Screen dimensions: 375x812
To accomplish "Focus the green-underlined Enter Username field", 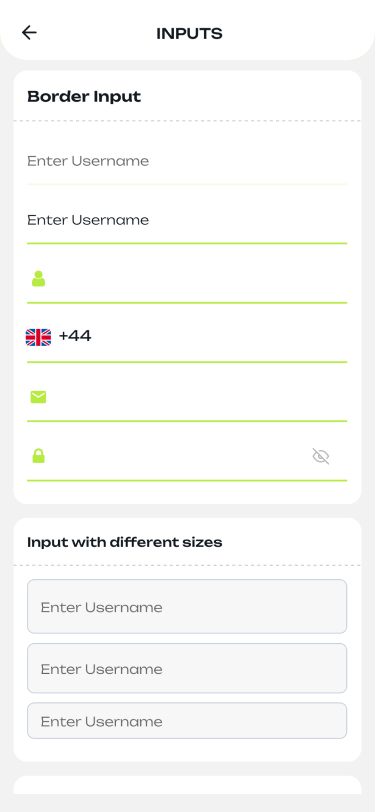I will click(187, 220).
